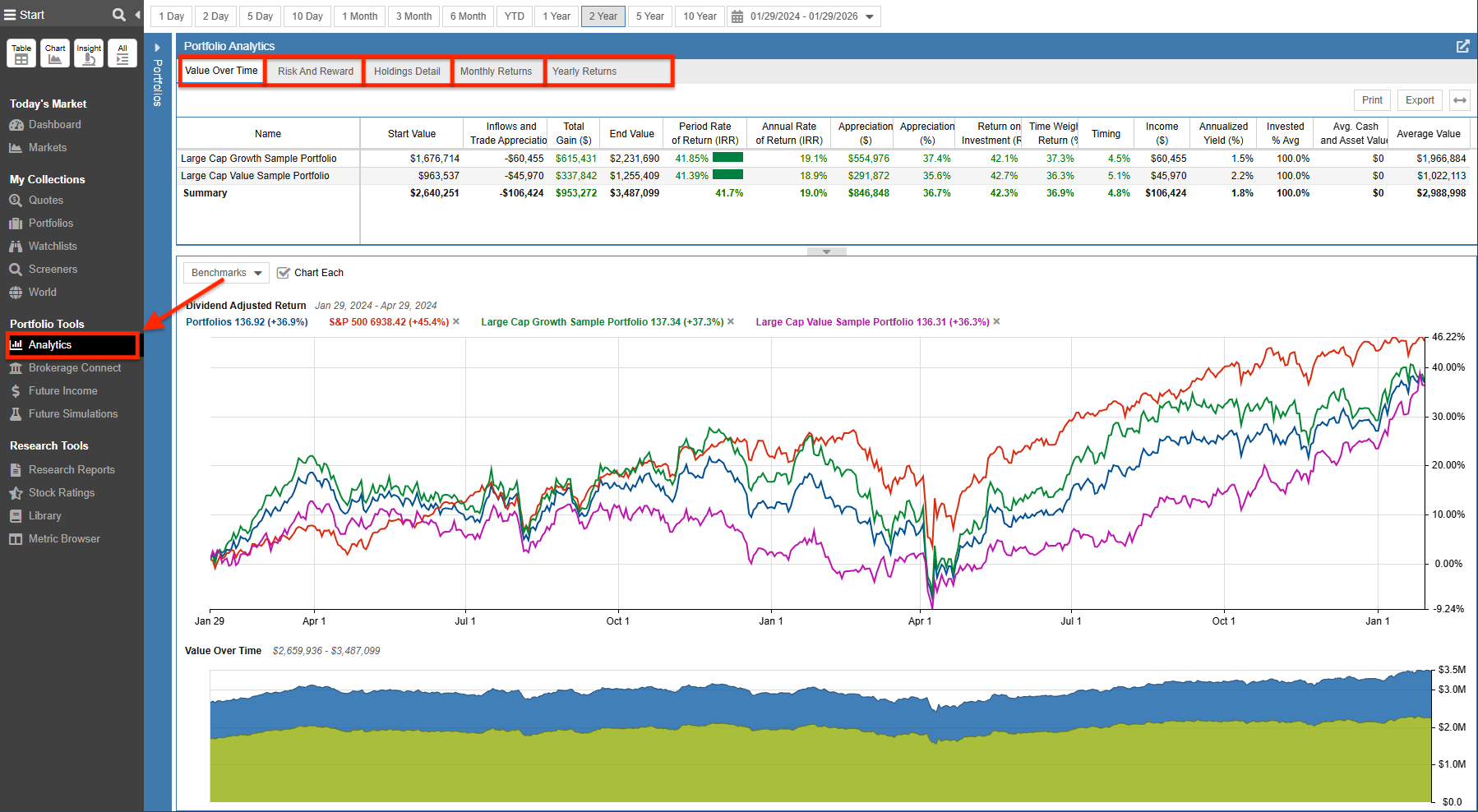
Task: Select the All view icon
Action: (122, 53)
